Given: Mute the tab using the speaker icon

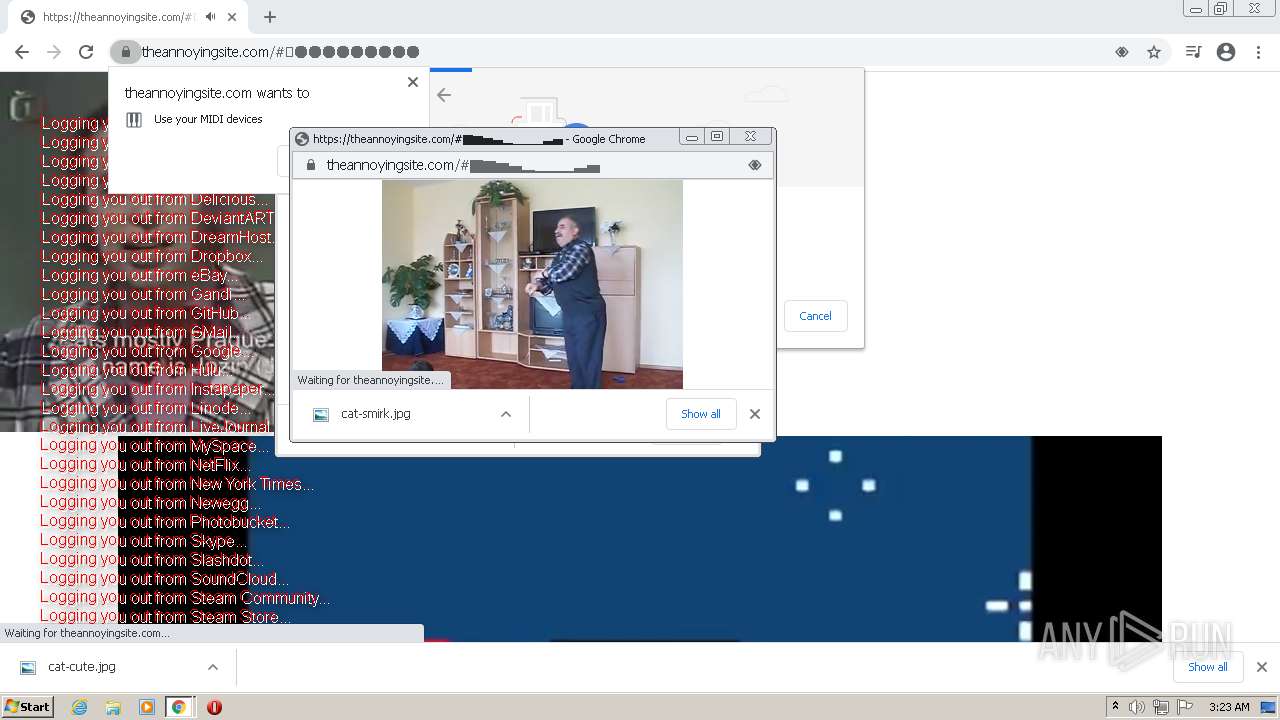Looking at the screenshot, I should 210,17.
